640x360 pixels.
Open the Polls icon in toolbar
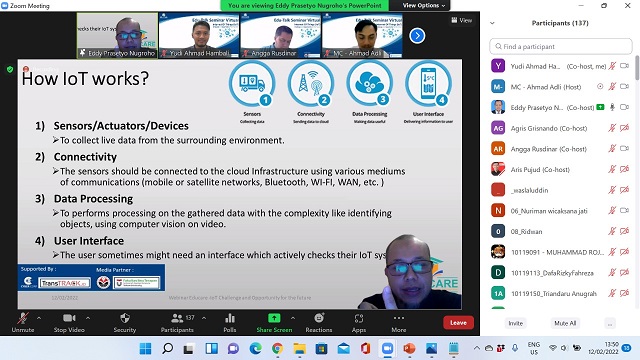pyautogui.click(x=230, y=318)
